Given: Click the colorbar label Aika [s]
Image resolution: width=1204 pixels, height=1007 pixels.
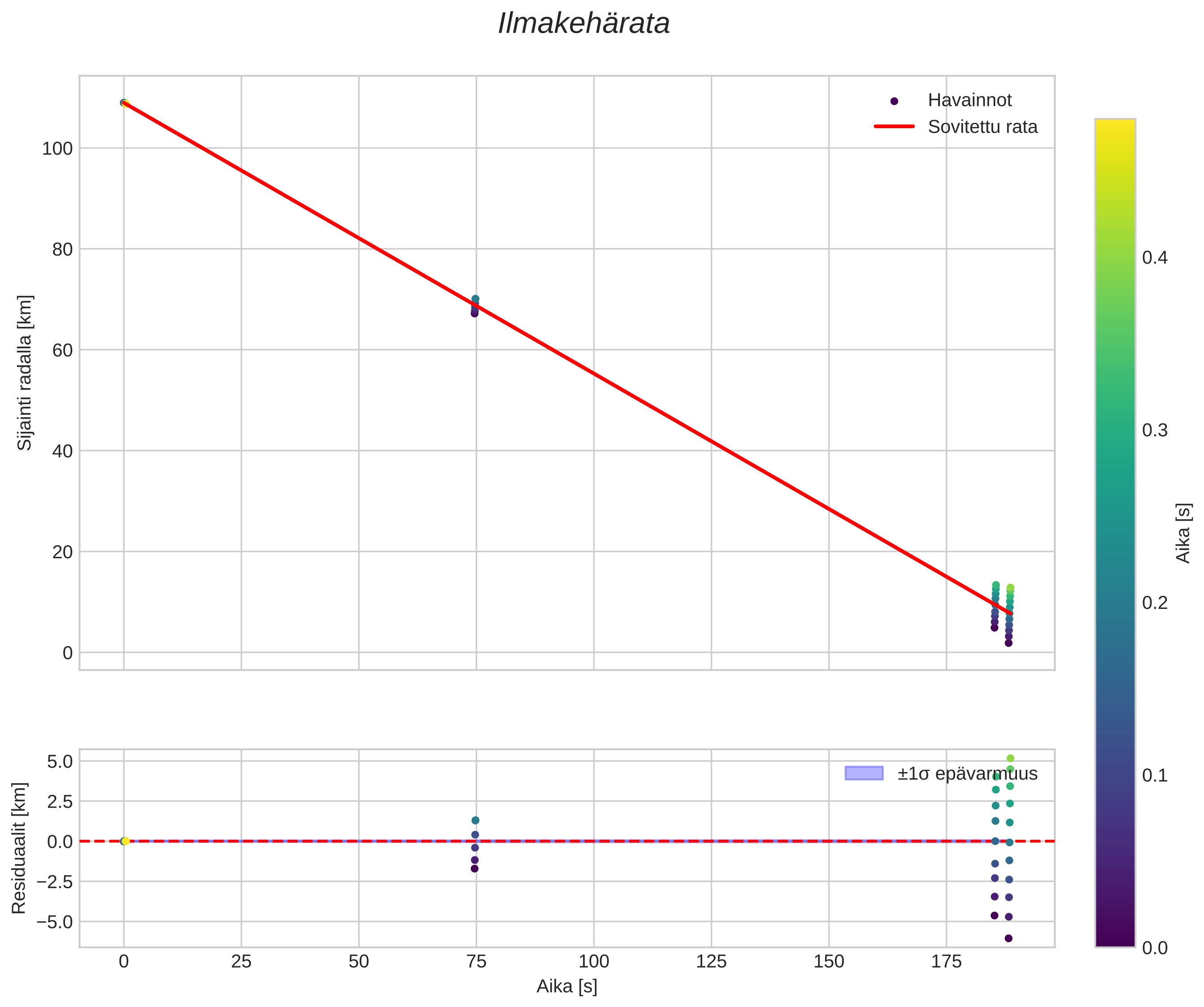Looking at the screenshot, I should (1184, 533).
